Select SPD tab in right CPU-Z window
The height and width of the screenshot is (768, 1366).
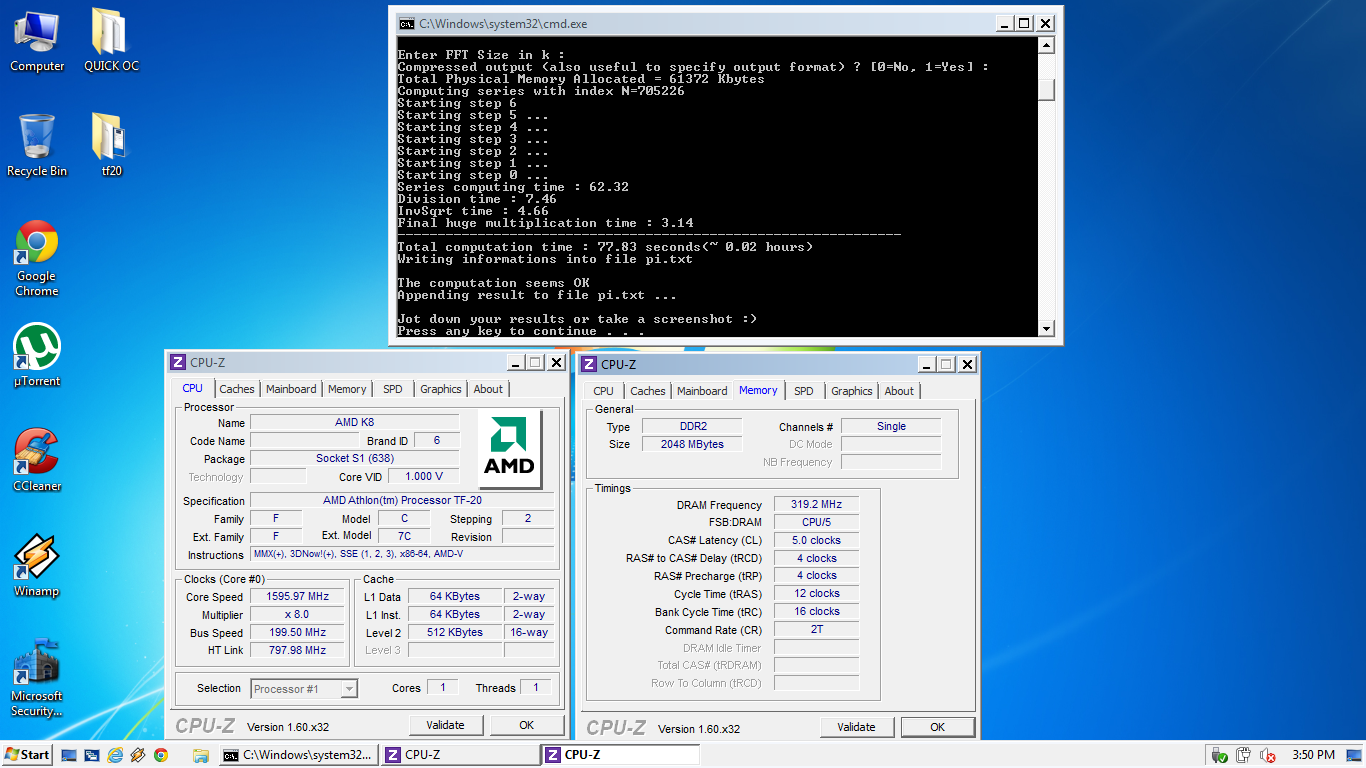click(804, 391)
